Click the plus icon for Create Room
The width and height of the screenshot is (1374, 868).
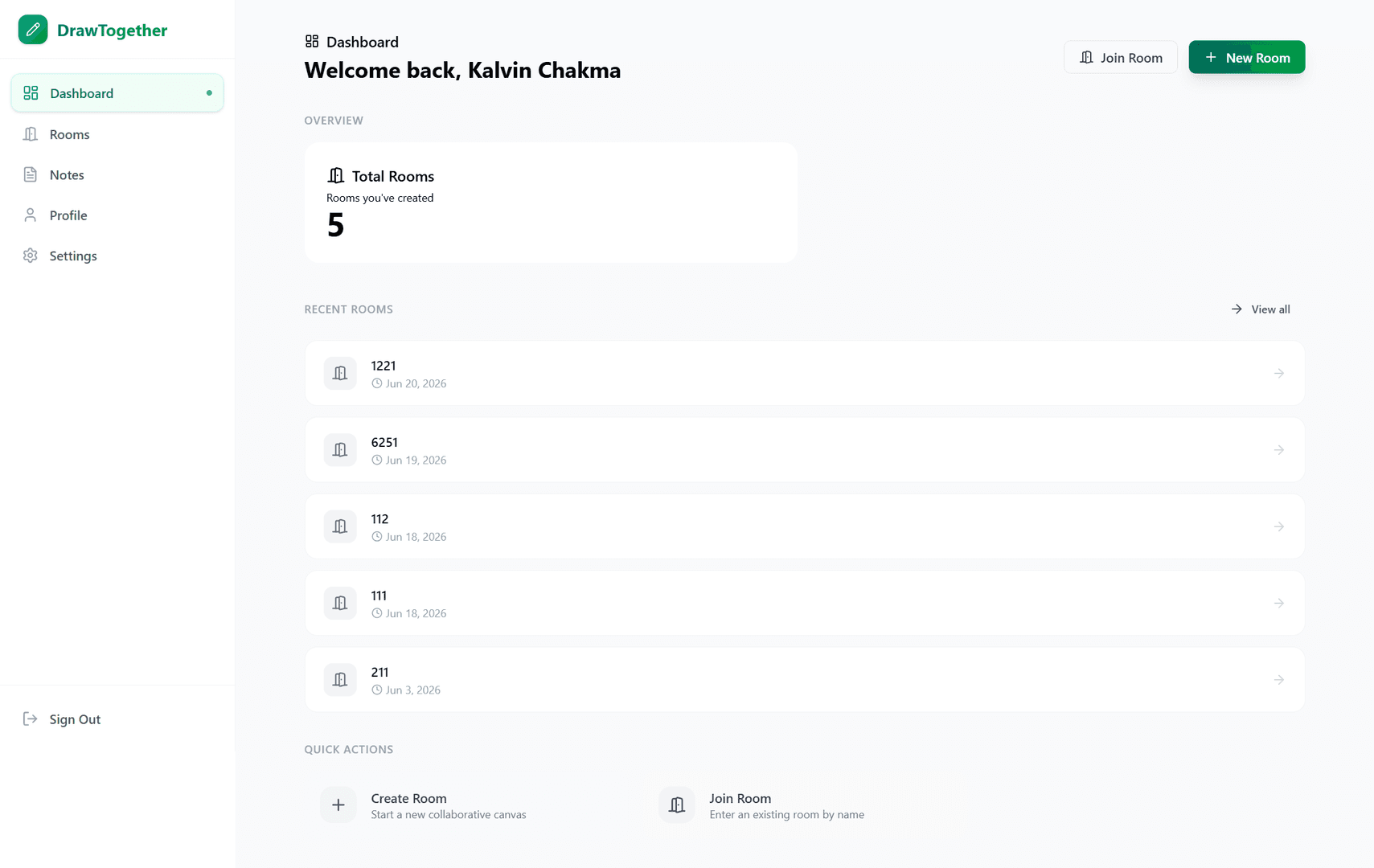pos(338,805)
